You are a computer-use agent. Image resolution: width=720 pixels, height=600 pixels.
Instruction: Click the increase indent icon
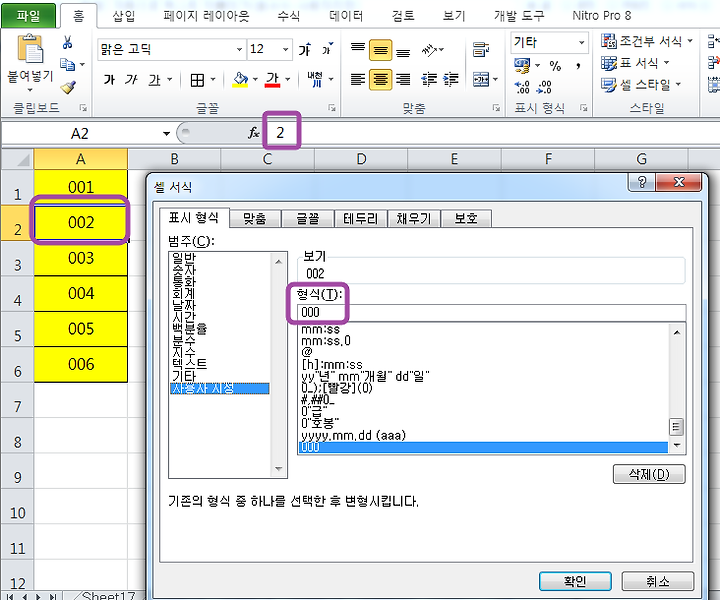click(451, 79)
